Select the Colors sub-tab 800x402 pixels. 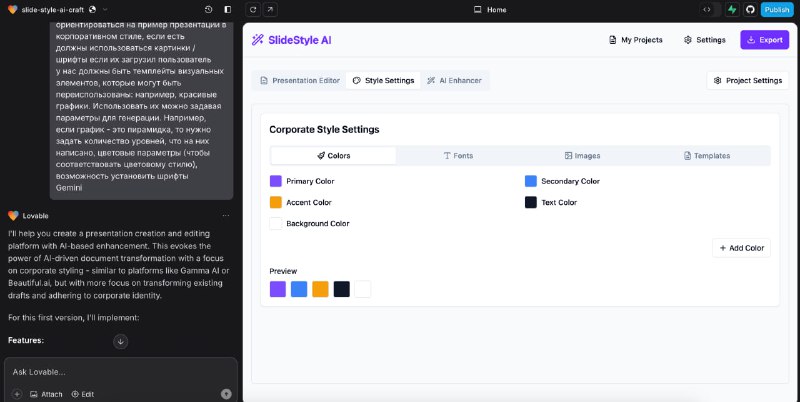(x=333, y=156)
